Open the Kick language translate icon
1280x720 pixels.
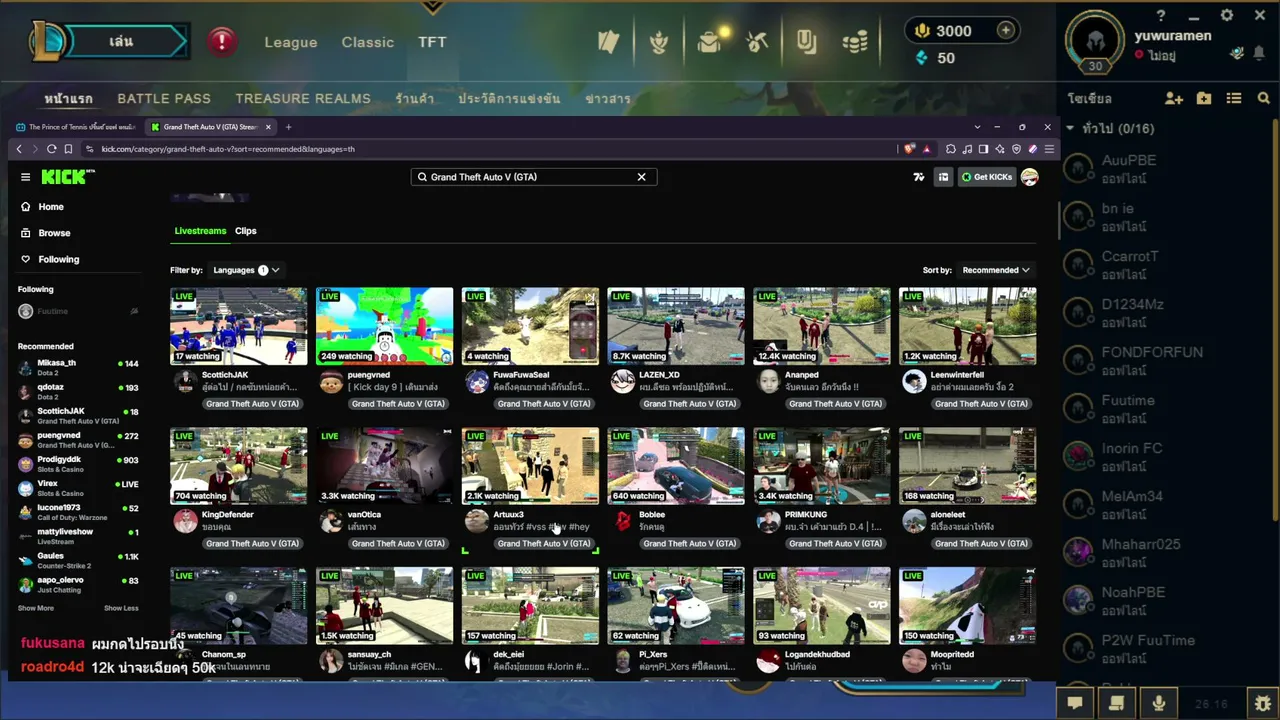pyautogui.click(x=919, y=177)
